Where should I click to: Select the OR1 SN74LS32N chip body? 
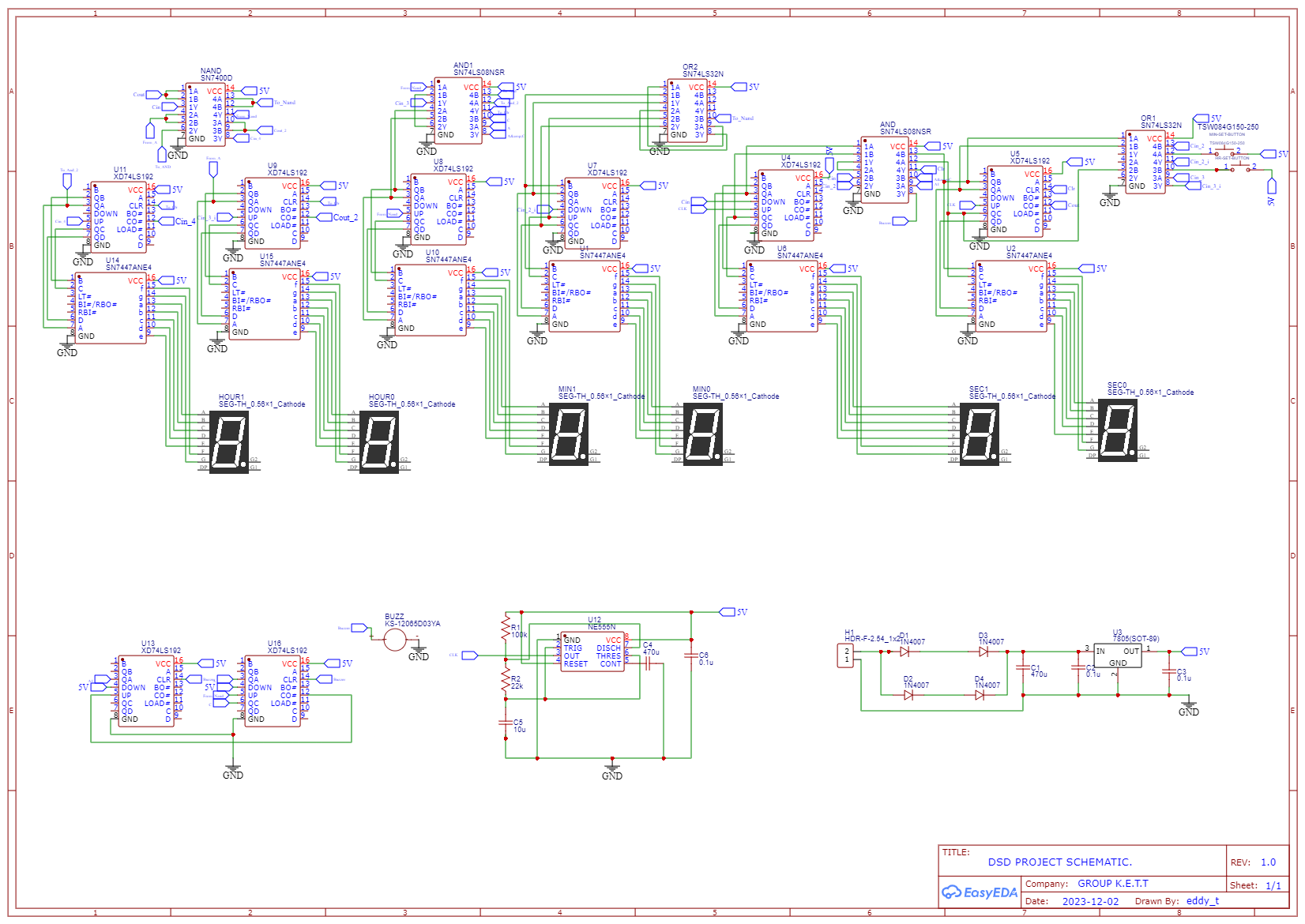click(x=1145, y=162)
